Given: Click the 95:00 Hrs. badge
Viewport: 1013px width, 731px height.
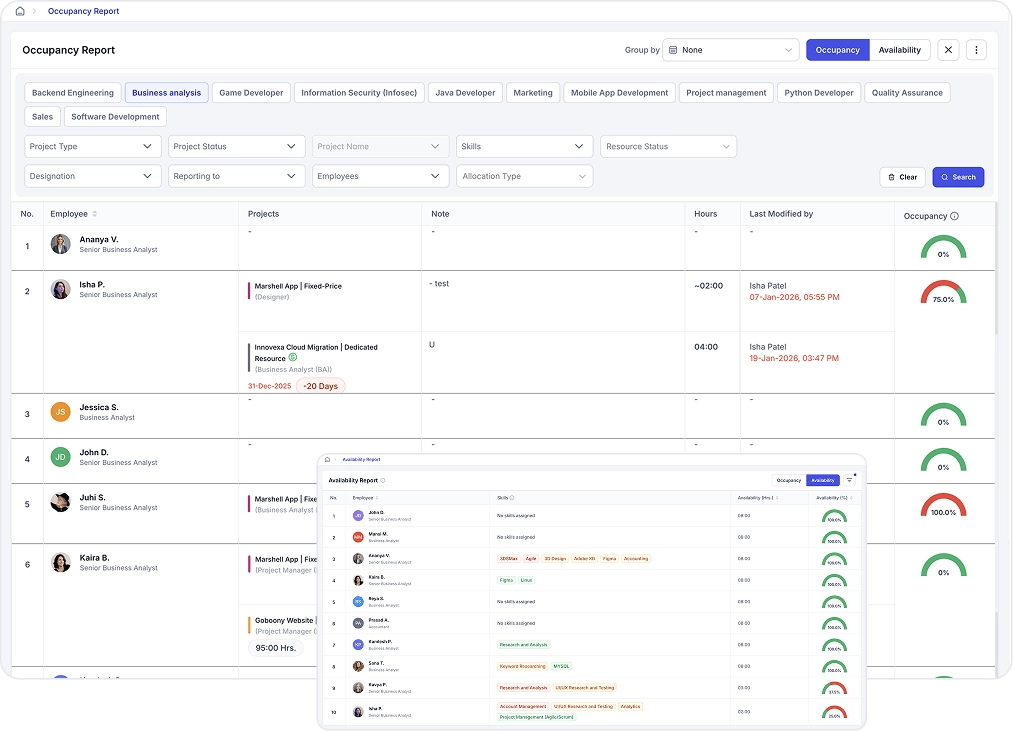Looking at the screenshot, I should [x=275, y=648].
